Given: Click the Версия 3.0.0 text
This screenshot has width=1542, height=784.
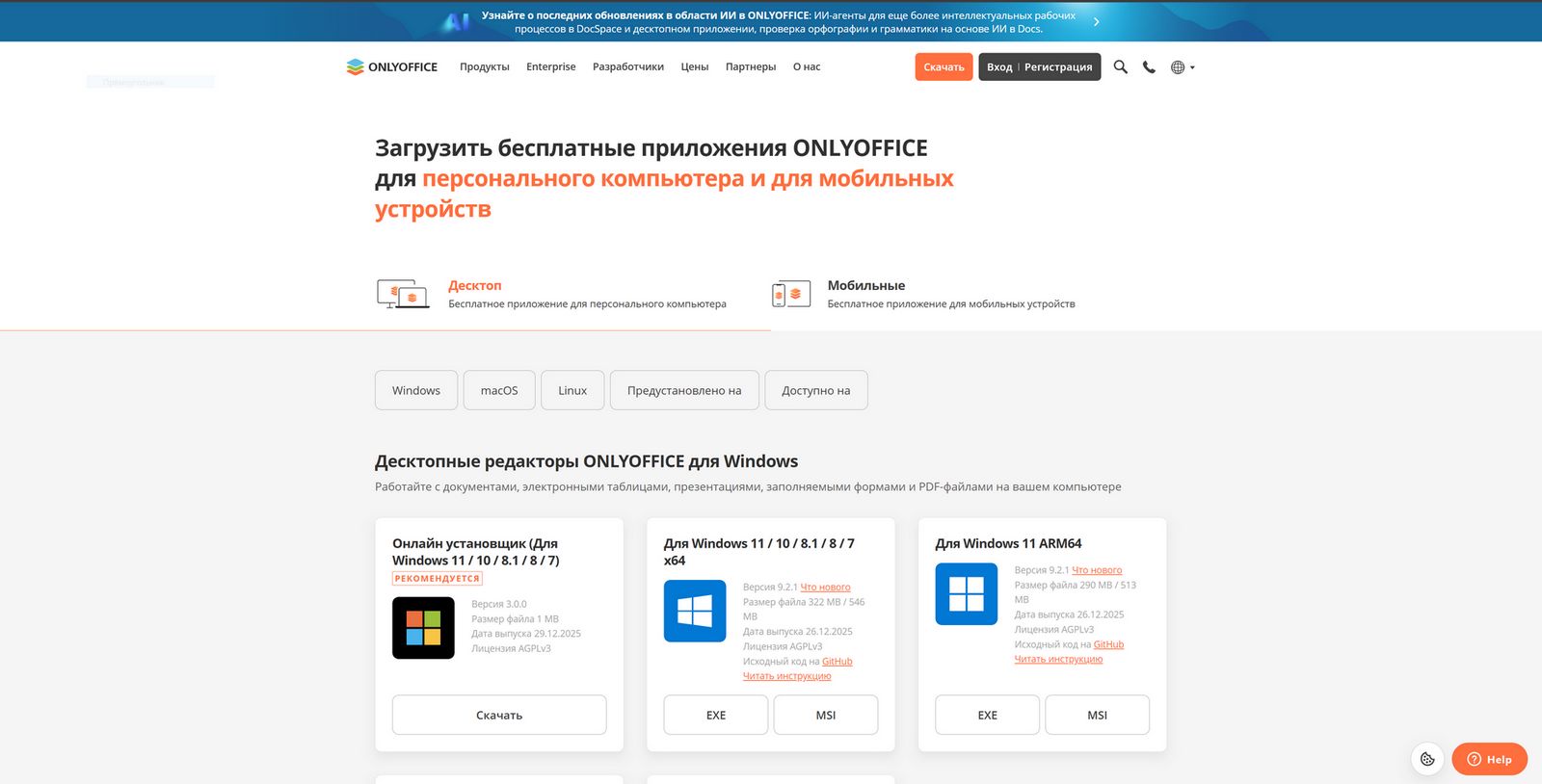Looking at the screenshot, I should 499,604.
